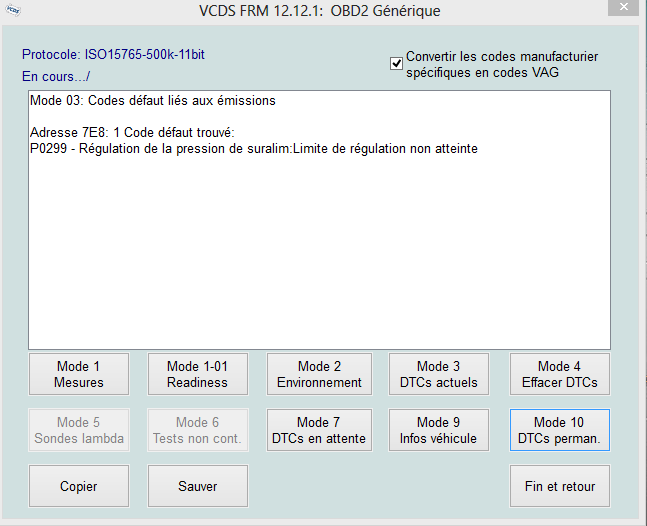Uncheck Convertir les codes manufacturier checkbox
The height and width of the screenshot is (526, 647).
pyautogui.click(x=396, y=64)
